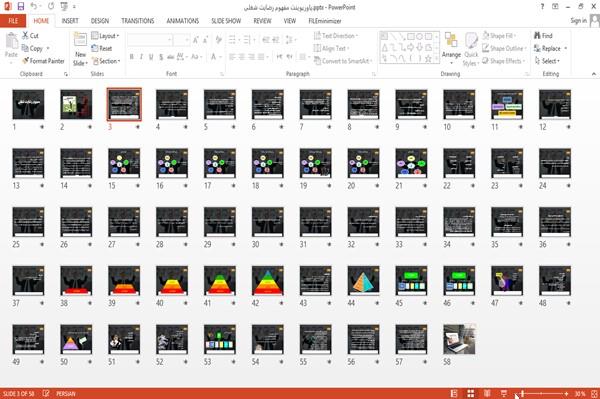Toggle Justify alignment in Paragraph
Screen dimensions: 600x399
[x=261, y=57]
